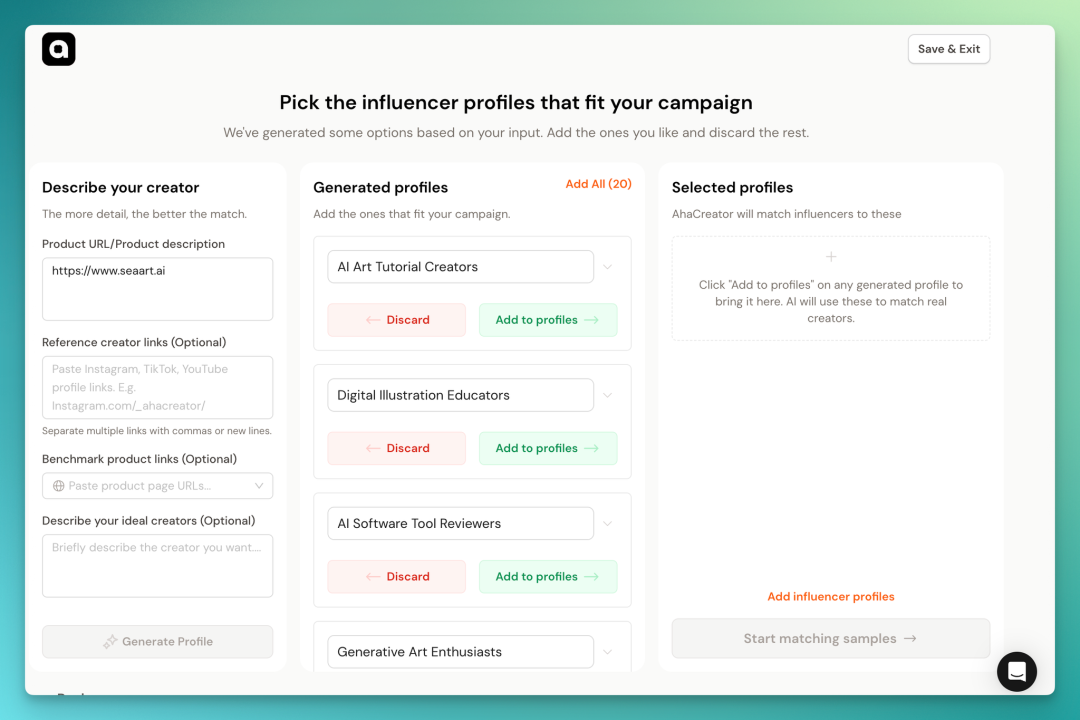1080x720 pixels.
Task: Add AI Software Tool Reviewers to profiles
Action: [x=548, y=577]
